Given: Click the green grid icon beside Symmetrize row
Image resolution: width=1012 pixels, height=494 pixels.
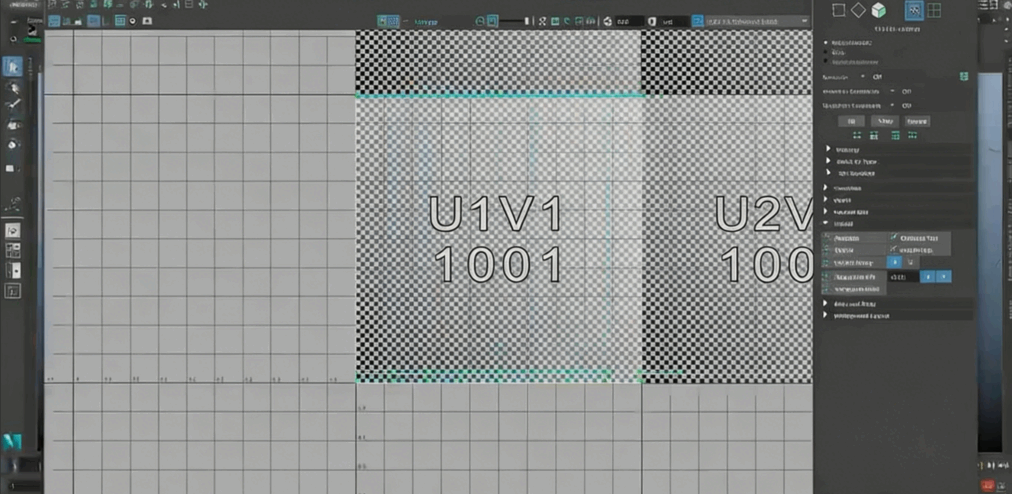Looking at the screenshot, I should (x=963, y=76).
